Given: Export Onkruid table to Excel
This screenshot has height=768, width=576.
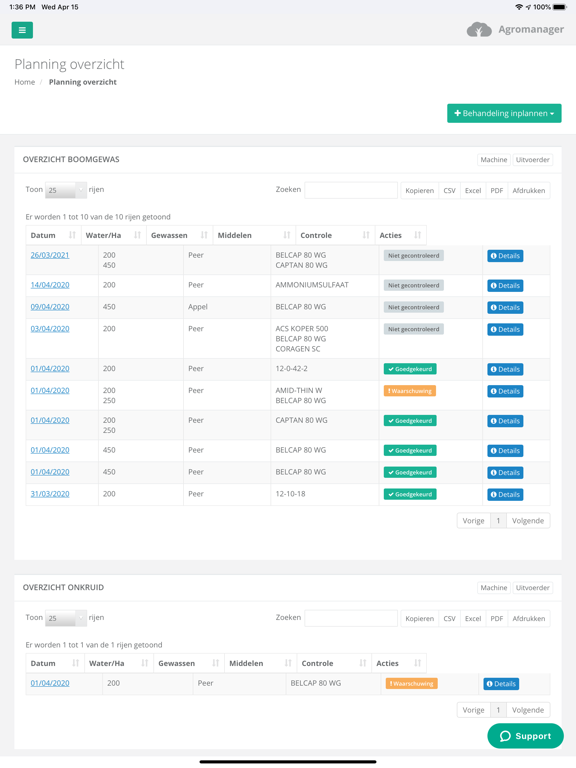Looking at the screenshot, I should click(x=473, y=619).
